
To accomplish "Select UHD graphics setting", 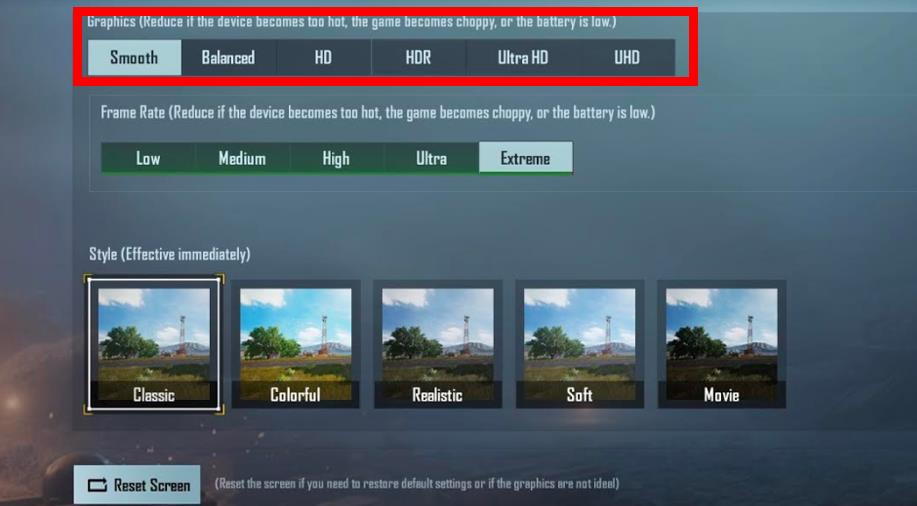I will [x=627, y=57].
